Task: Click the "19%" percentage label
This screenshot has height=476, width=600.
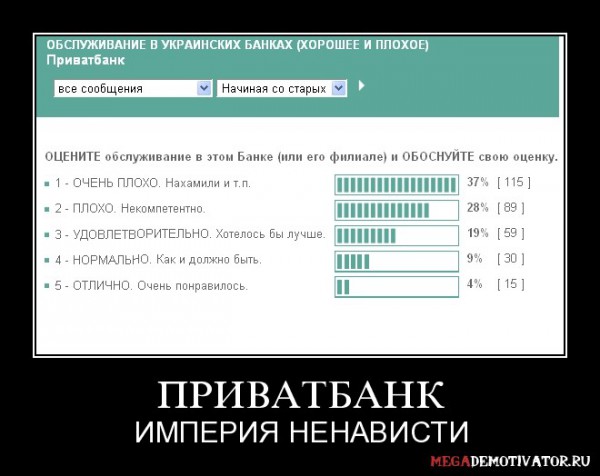Action: 478,233
